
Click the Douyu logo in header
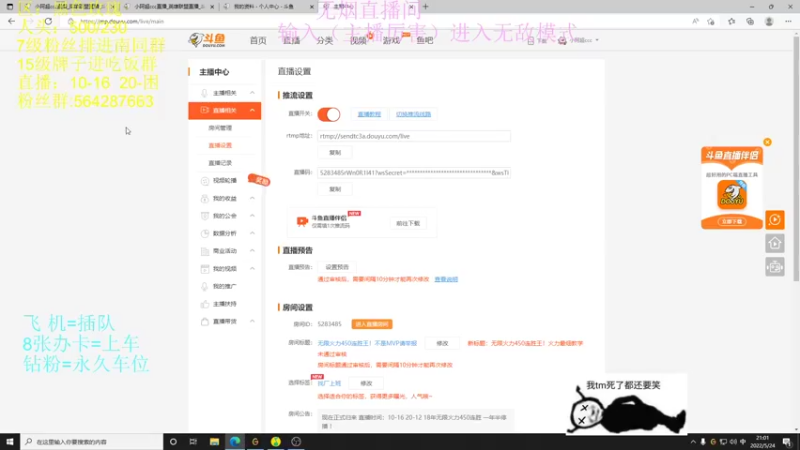point(207,40)
